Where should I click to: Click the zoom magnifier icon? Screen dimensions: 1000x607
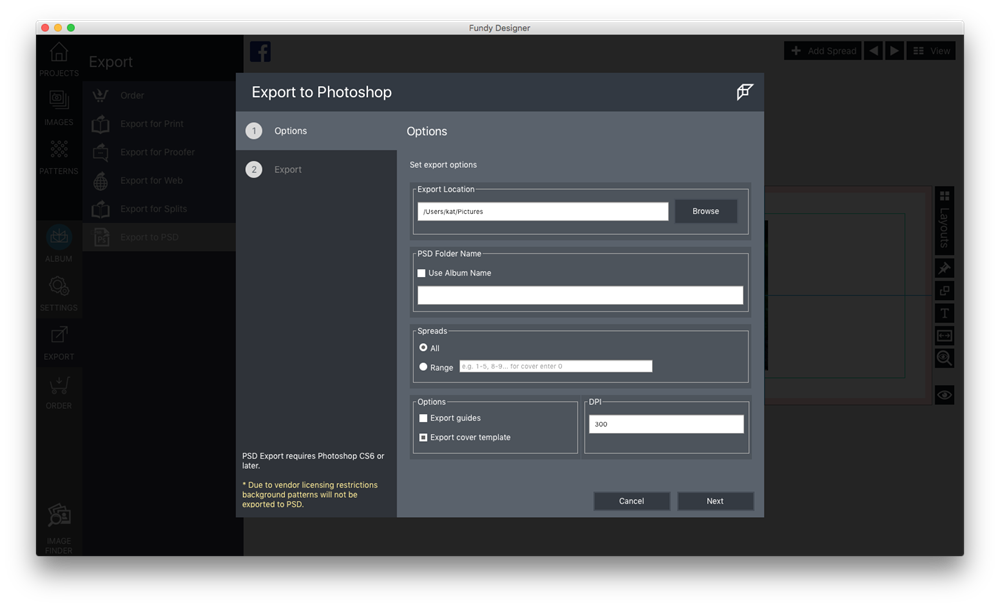(x=945, y=358)
